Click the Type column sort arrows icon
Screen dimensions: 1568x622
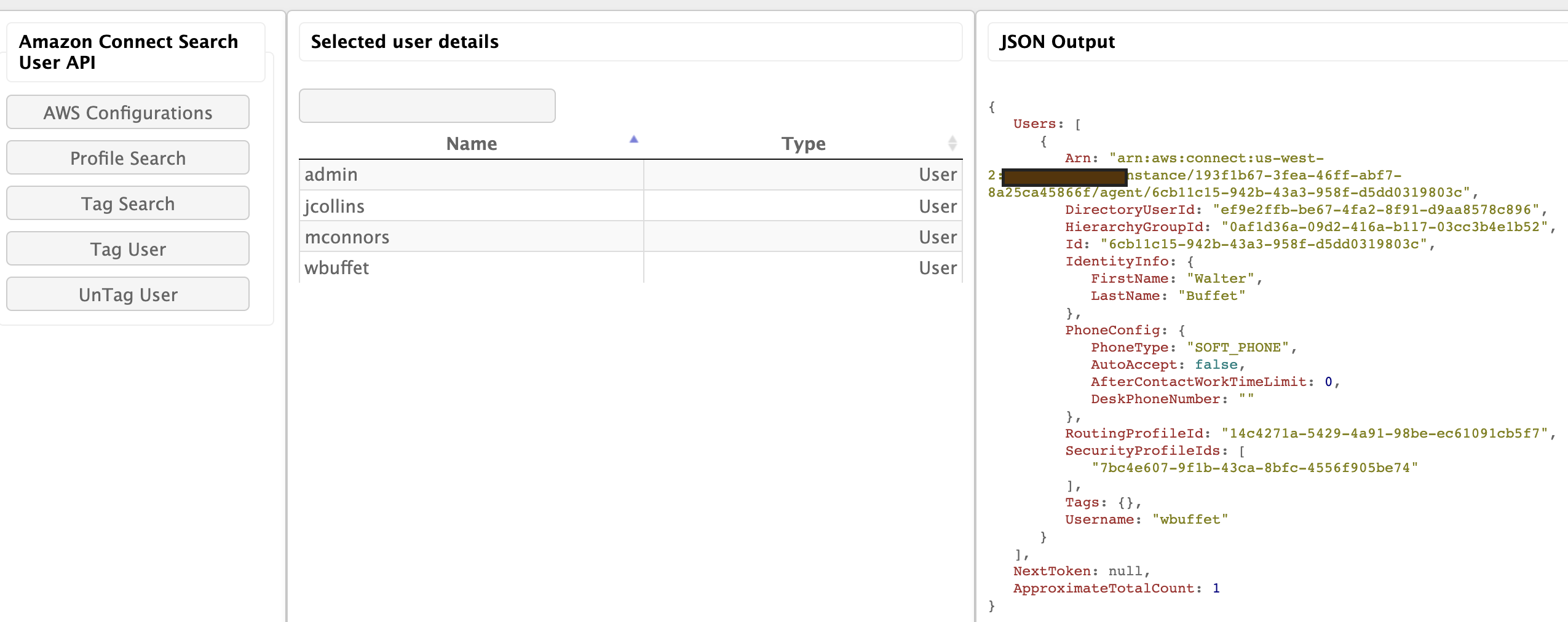point(952,143)
